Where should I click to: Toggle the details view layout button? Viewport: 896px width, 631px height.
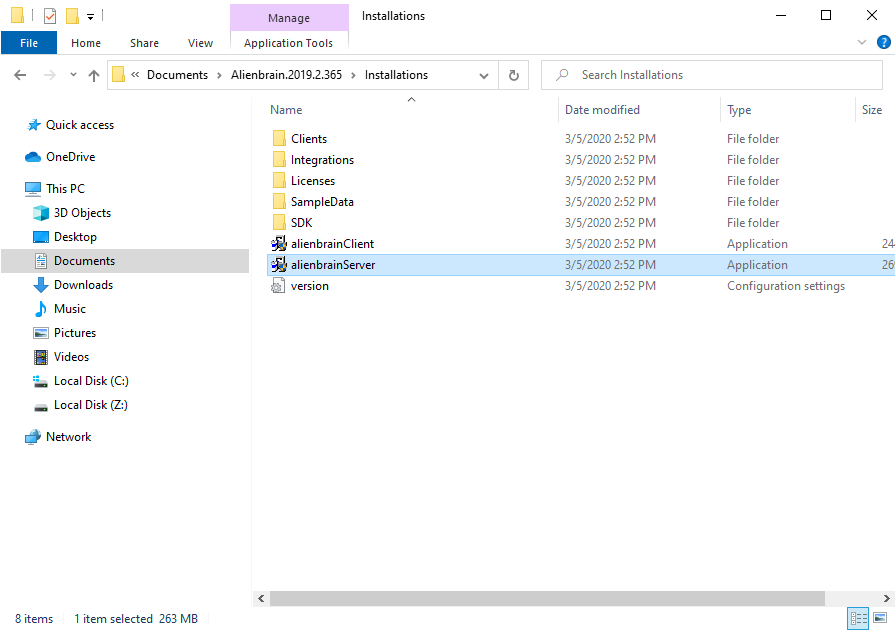tap(858, 618)
